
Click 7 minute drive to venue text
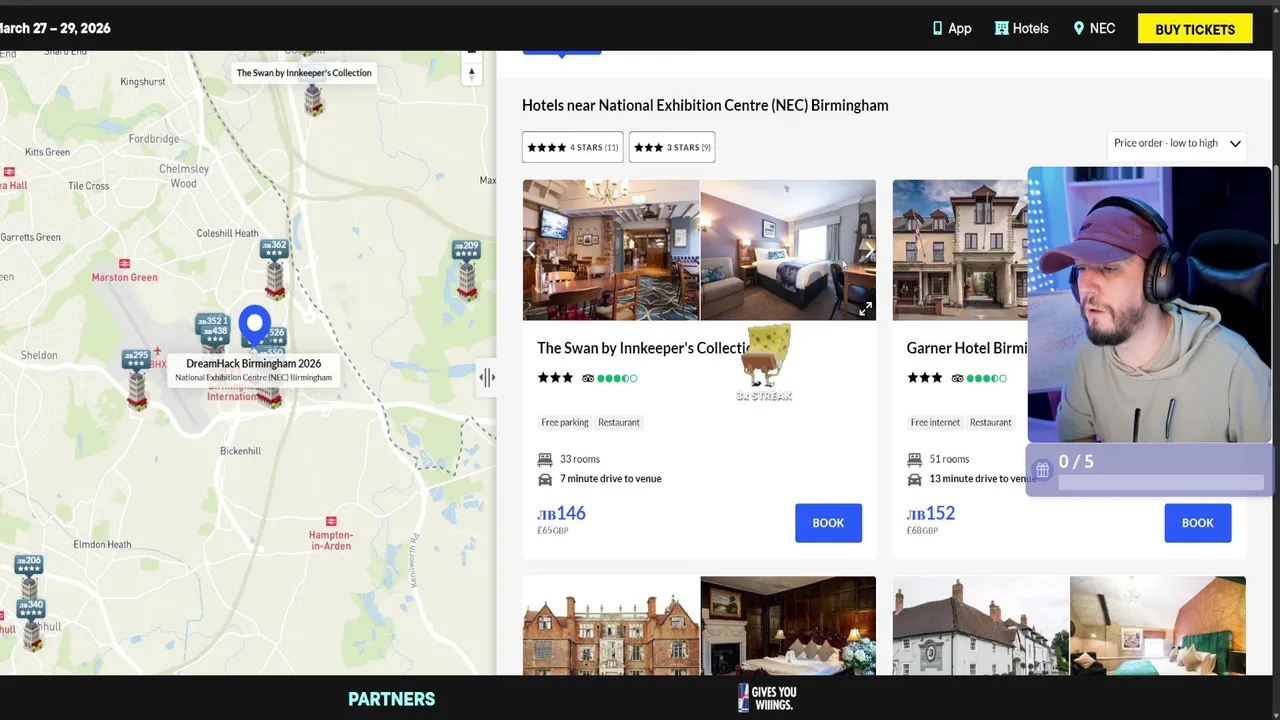(610, 479)
